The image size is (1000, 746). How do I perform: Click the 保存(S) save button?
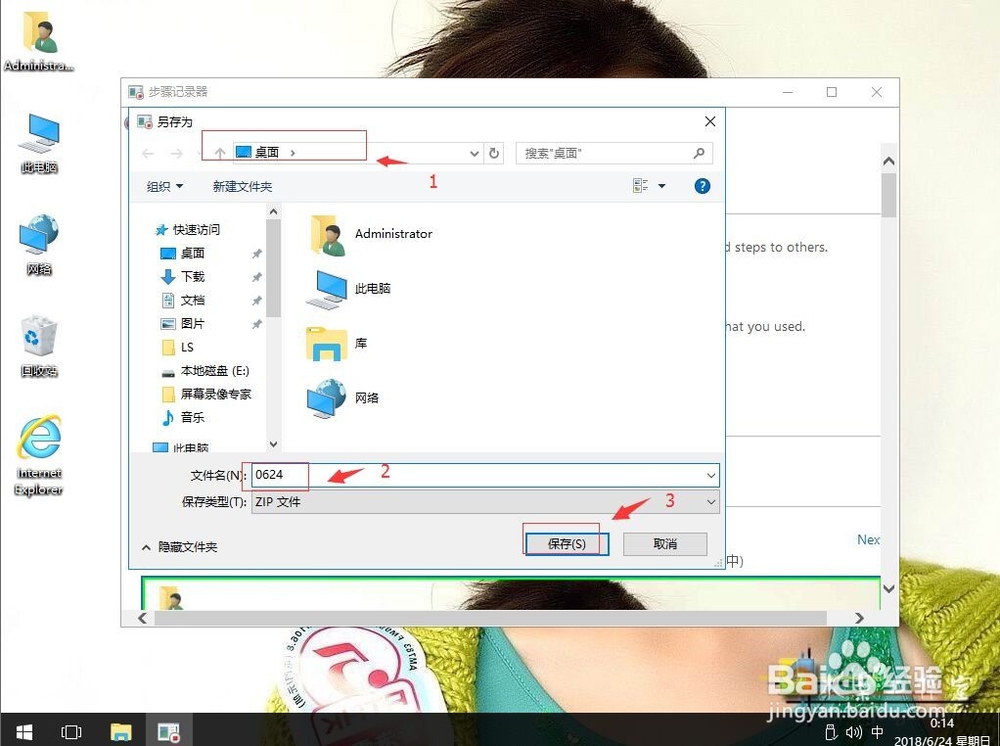tap(566, 544)
